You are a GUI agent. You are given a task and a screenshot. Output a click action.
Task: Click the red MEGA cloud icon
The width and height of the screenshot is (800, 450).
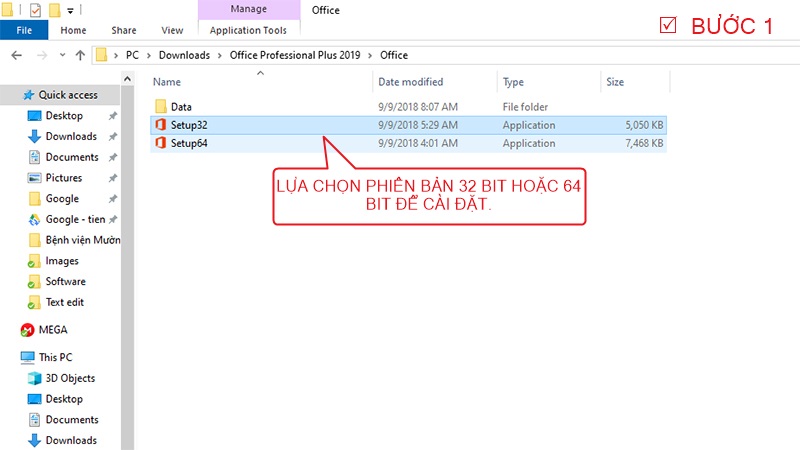[x=27, y=331]
